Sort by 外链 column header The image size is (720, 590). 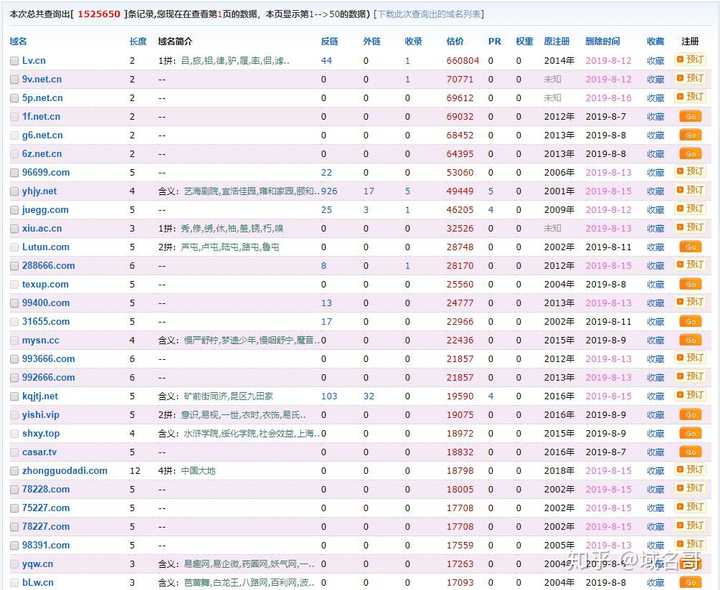(371, 41)
